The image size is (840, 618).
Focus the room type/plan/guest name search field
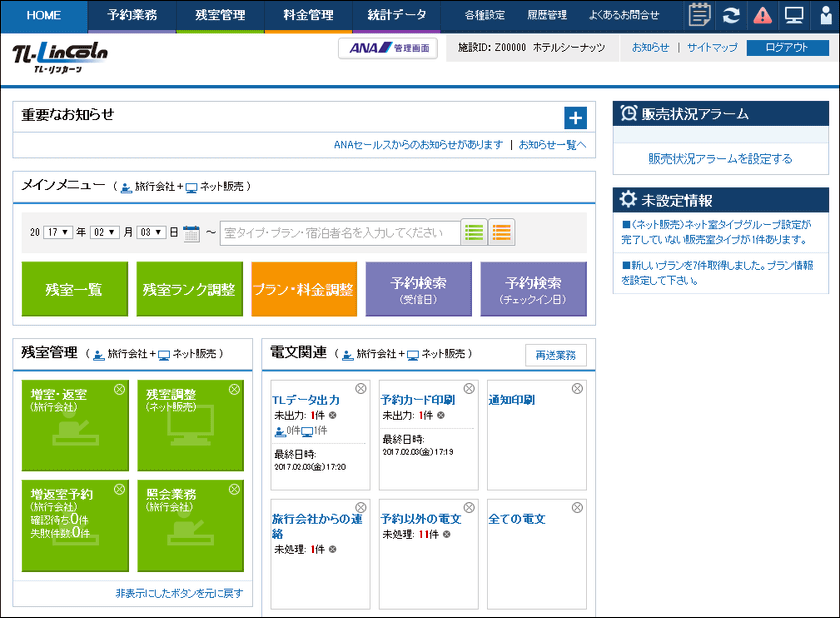[x=340, y=233]
